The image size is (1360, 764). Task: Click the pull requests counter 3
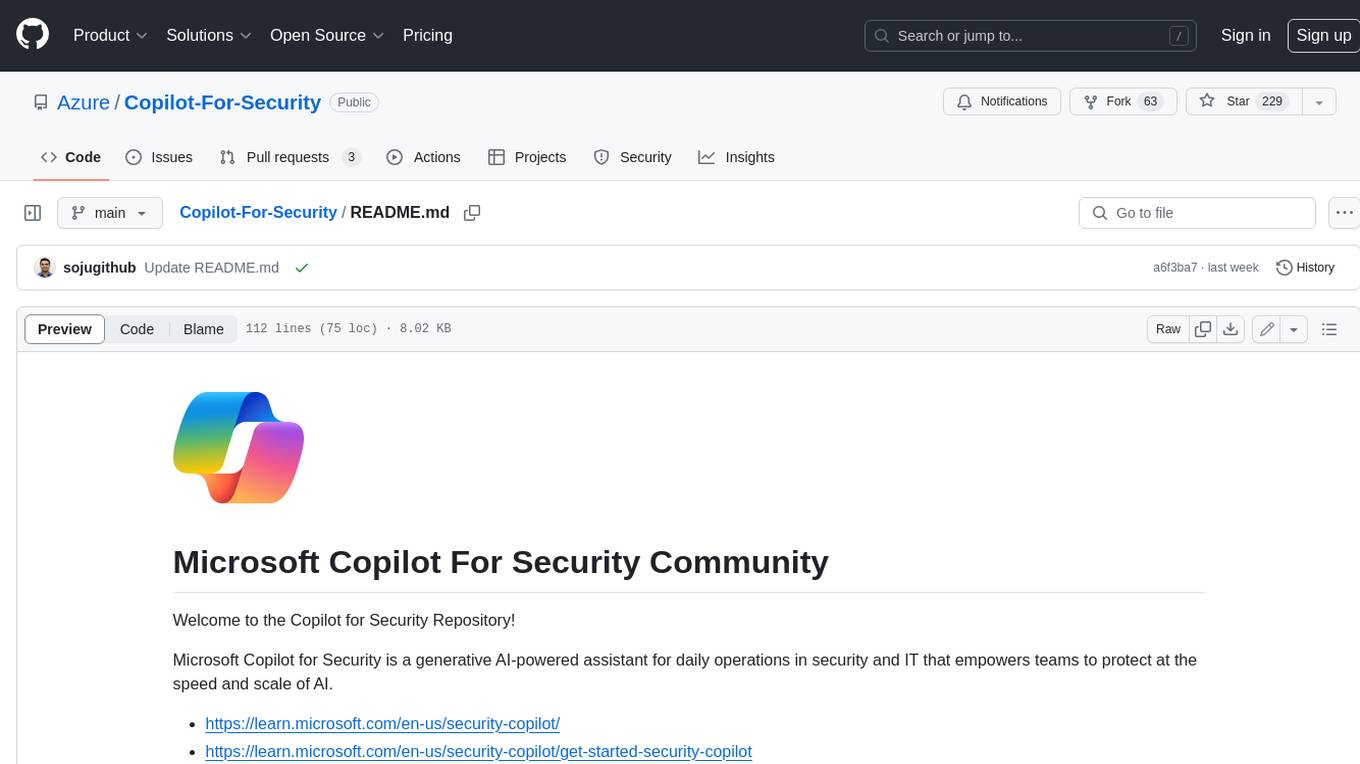(x=351, y=157)
